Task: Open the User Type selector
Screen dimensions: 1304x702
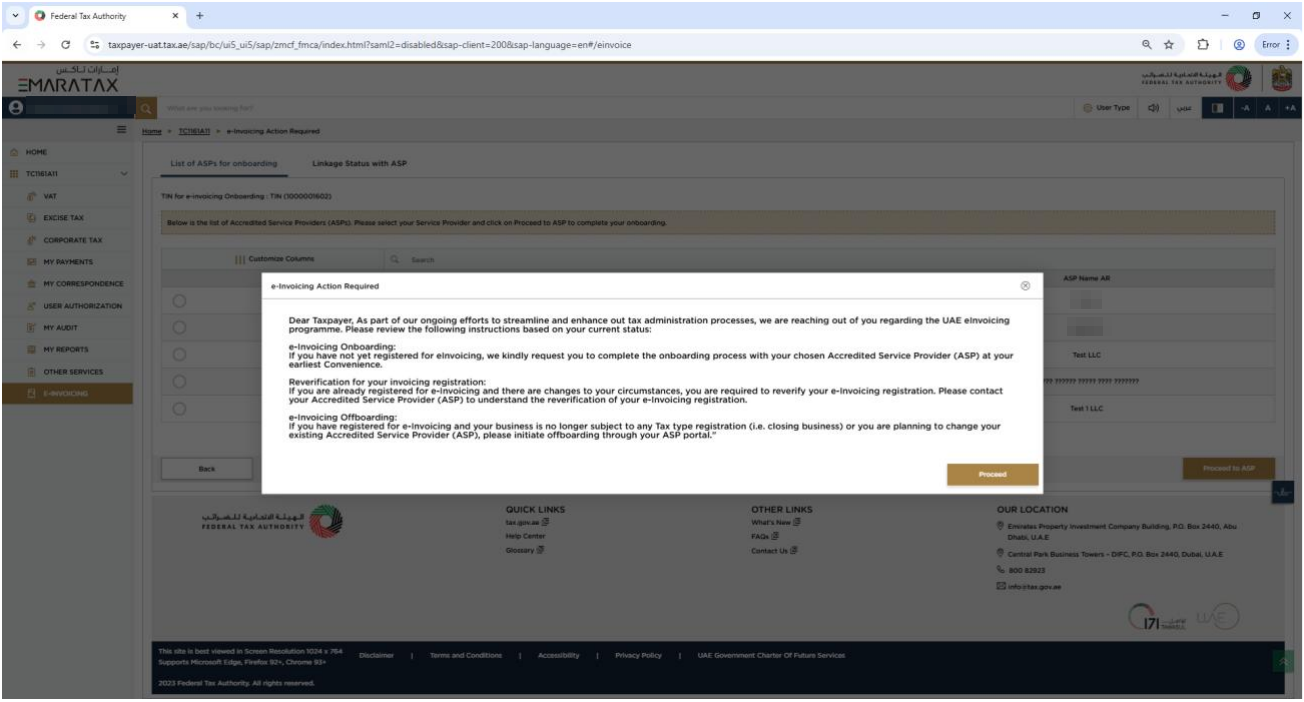Action: point(1106,108)
